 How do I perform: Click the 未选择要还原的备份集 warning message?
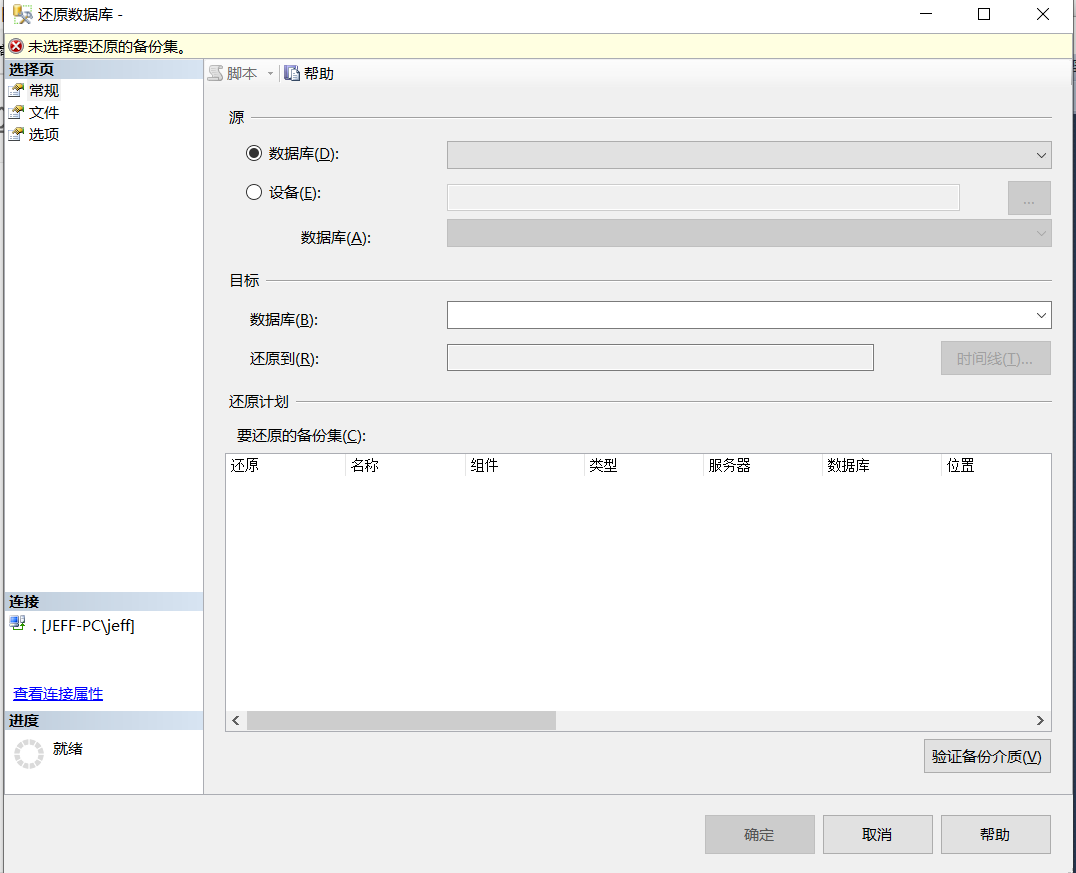click(107, 47)
